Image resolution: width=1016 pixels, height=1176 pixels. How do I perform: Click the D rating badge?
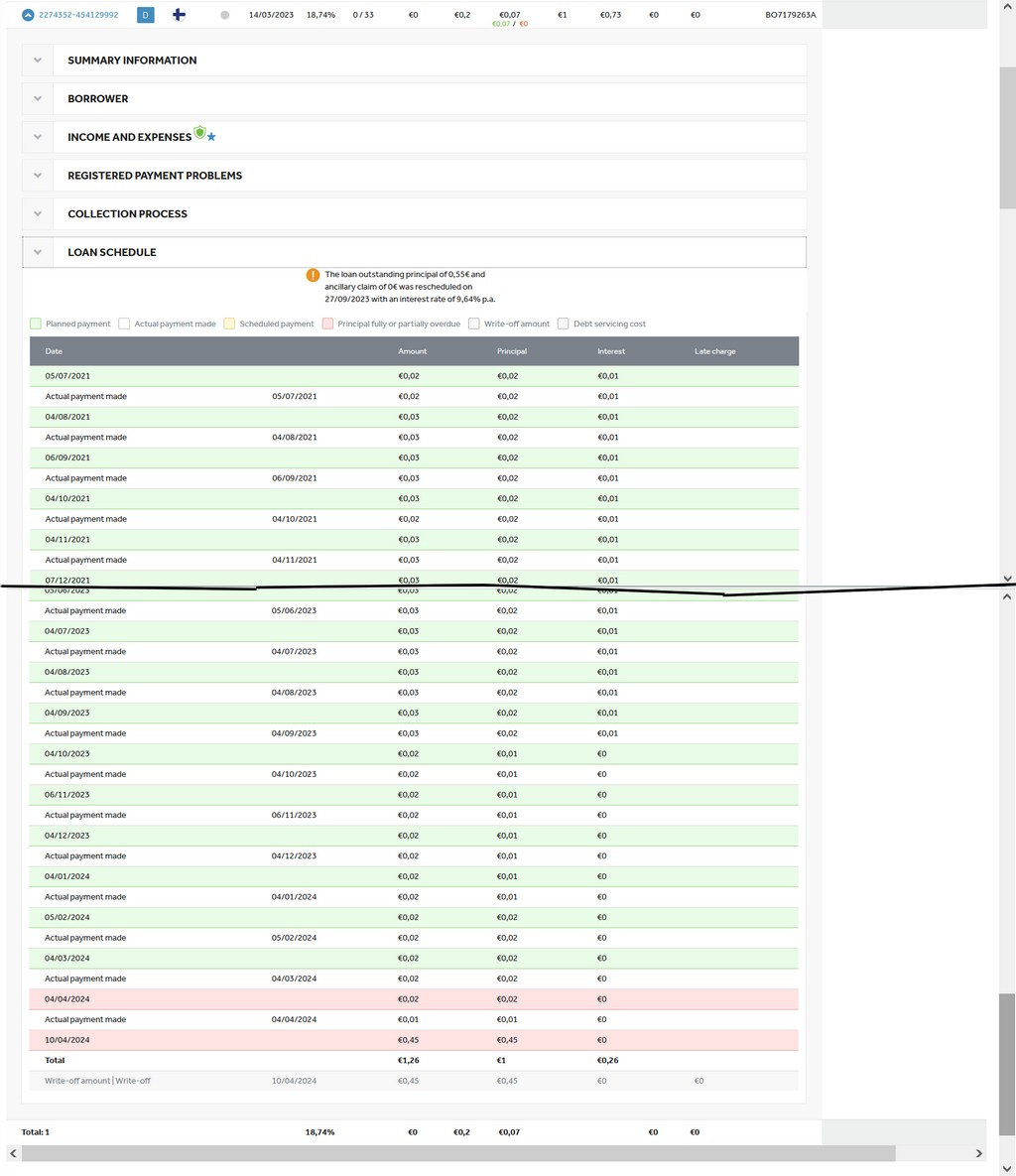(x=146, y=15)
